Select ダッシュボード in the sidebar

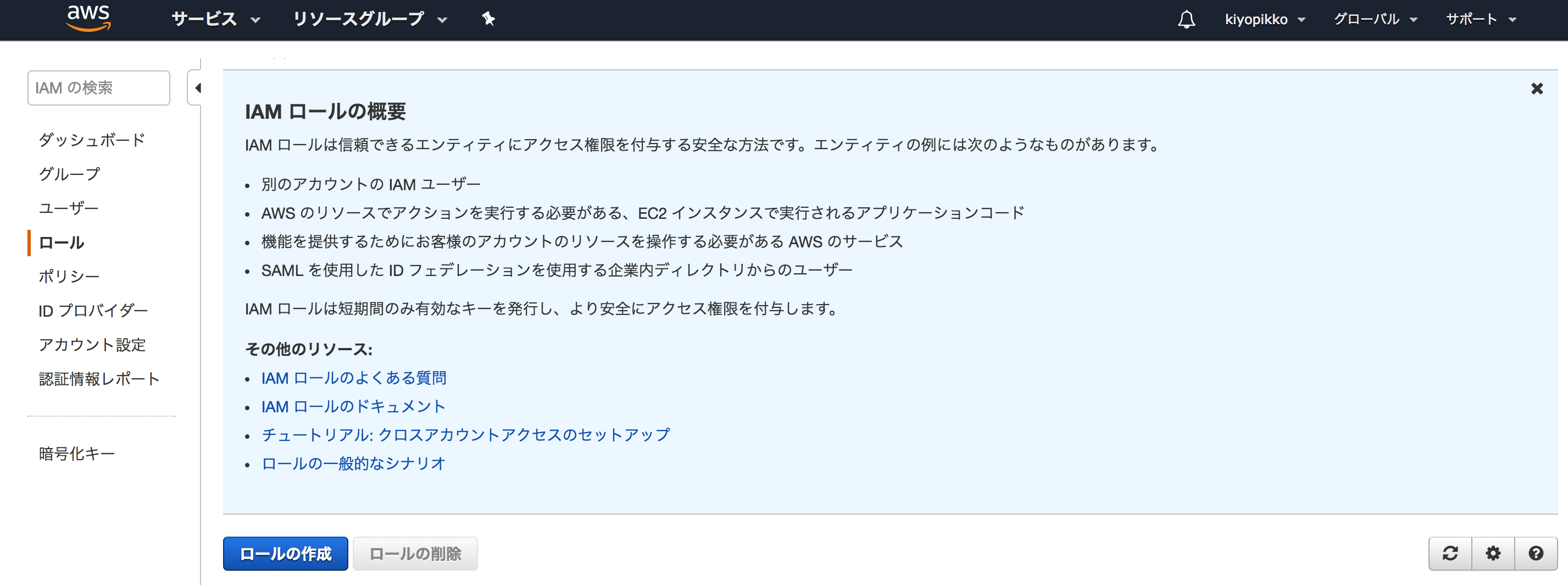[92, 140]
